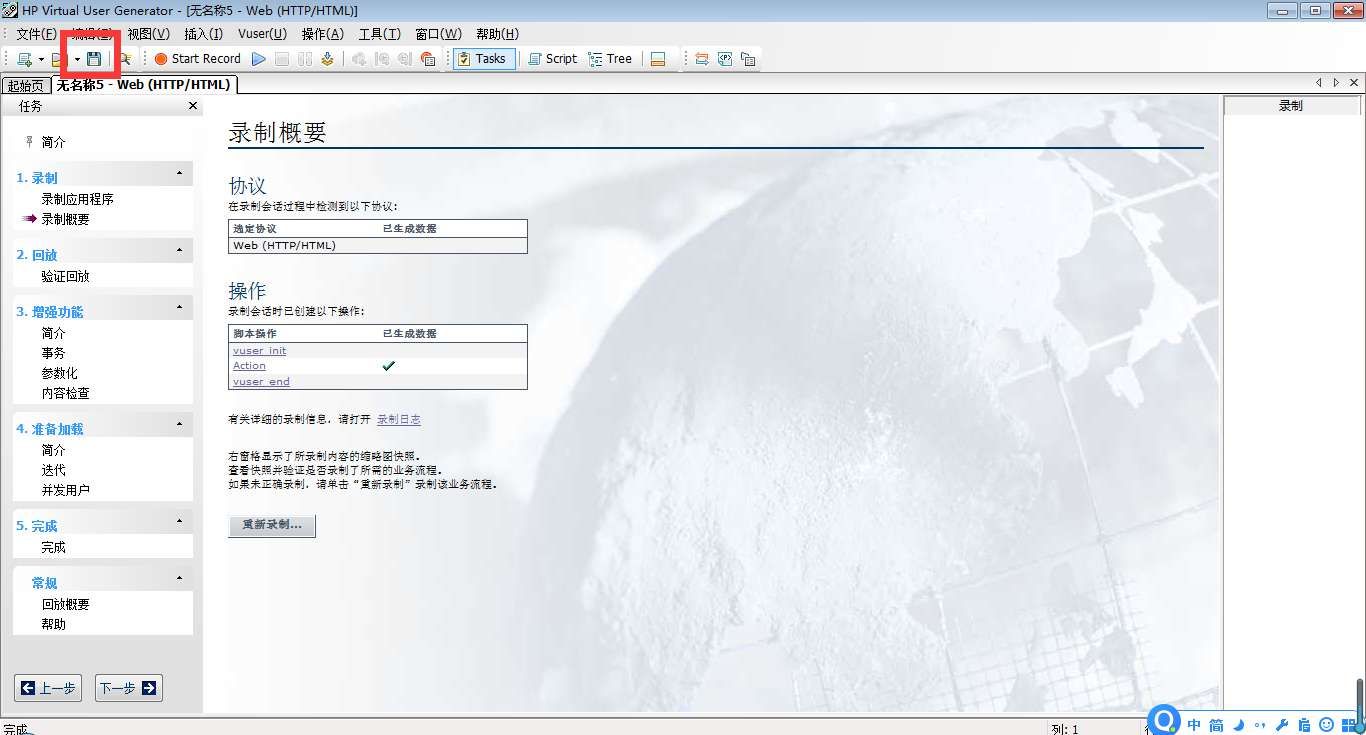Run replay with the blue play icon
The height and width of the screenshot is (735, 1366).
tap(259, 59)
